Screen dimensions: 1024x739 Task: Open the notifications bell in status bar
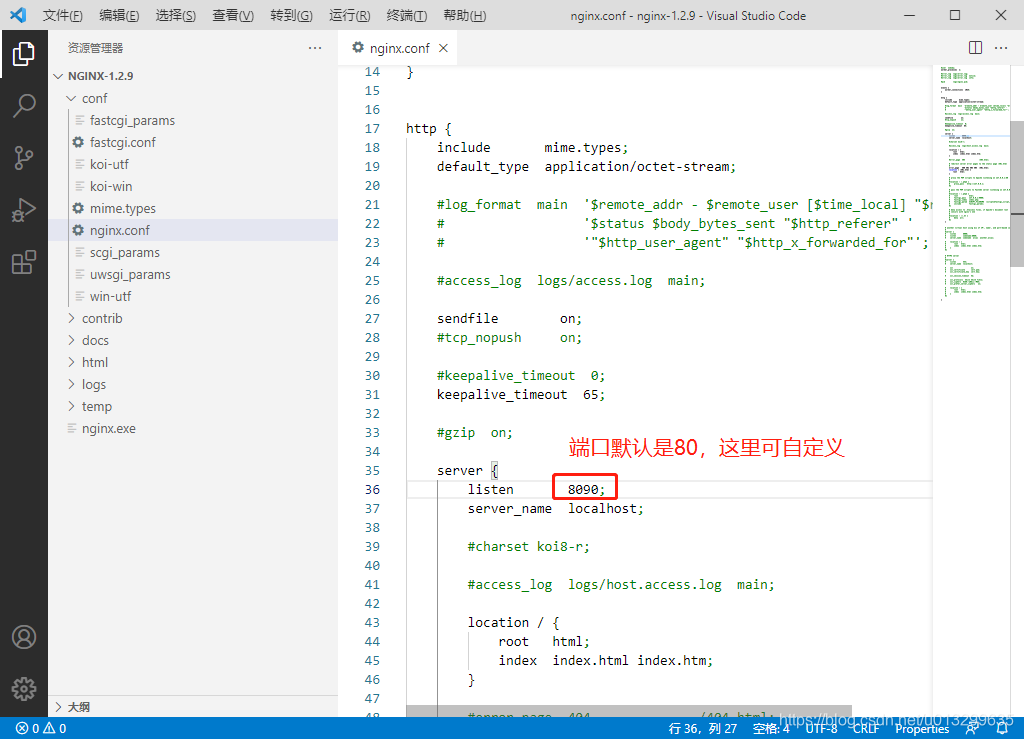pos(1002,729)
